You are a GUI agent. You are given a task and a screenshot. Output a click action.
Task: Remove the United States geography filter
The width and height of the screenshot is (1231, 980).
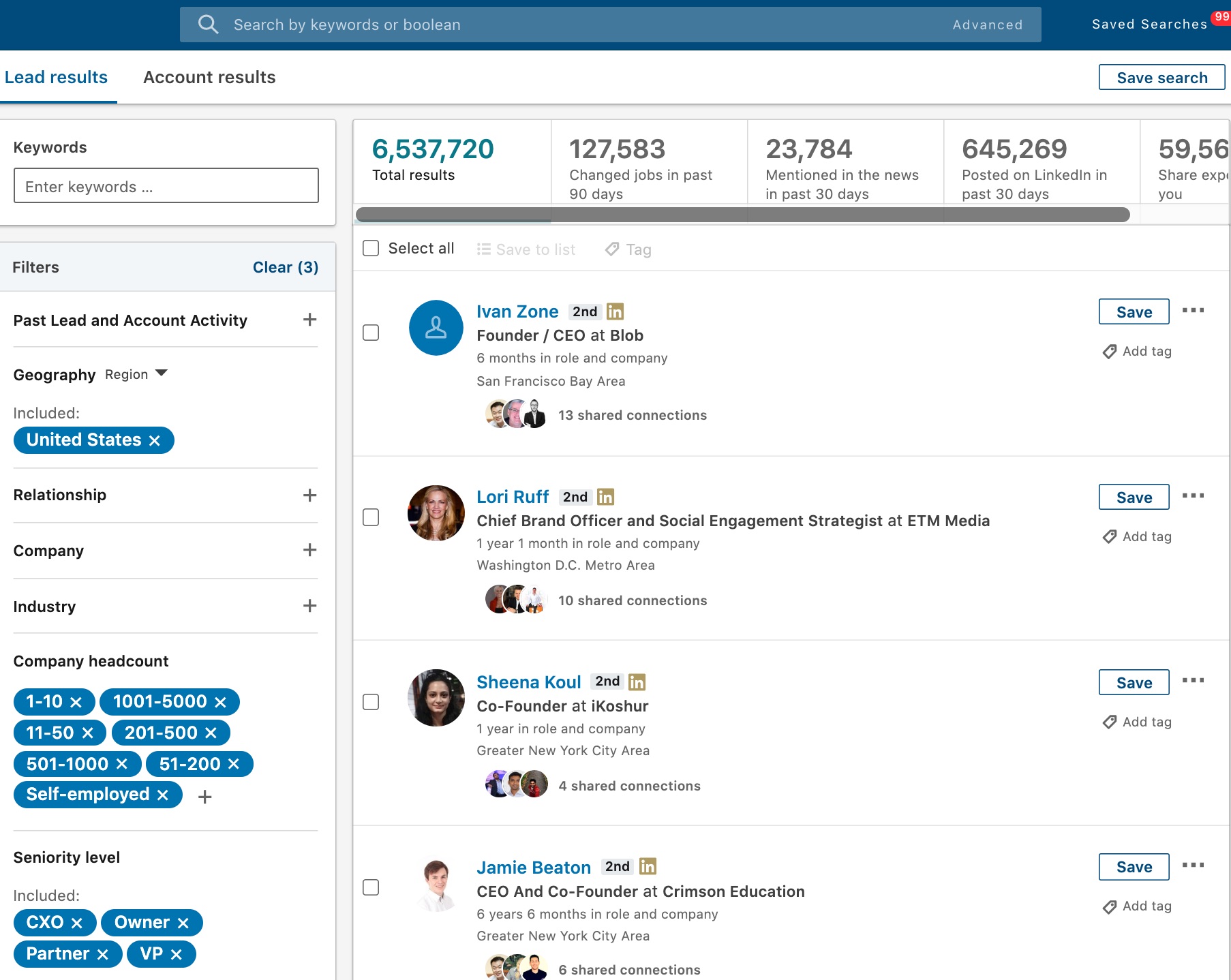[x=155, y=441]
